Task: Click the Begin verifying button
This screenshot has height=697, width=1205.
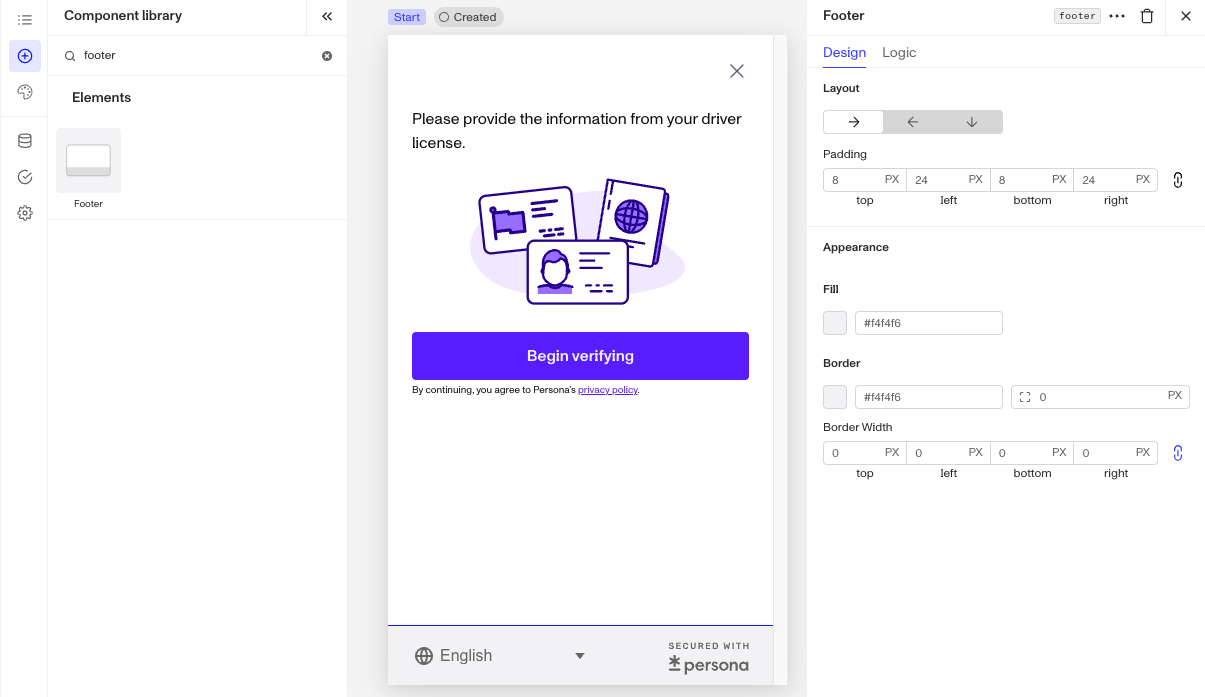Action: pyautogui.click(x=580, y=356)
